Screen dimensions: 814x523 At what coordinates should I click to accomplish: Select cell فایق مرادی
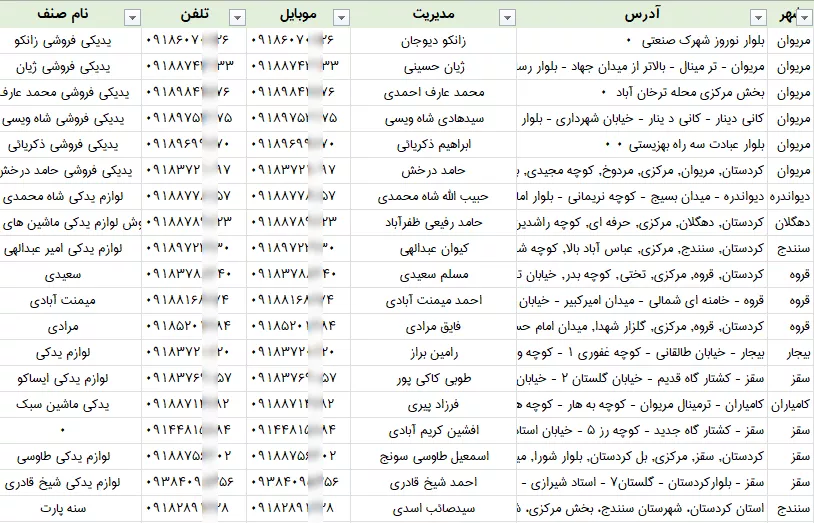click(433, 326)
